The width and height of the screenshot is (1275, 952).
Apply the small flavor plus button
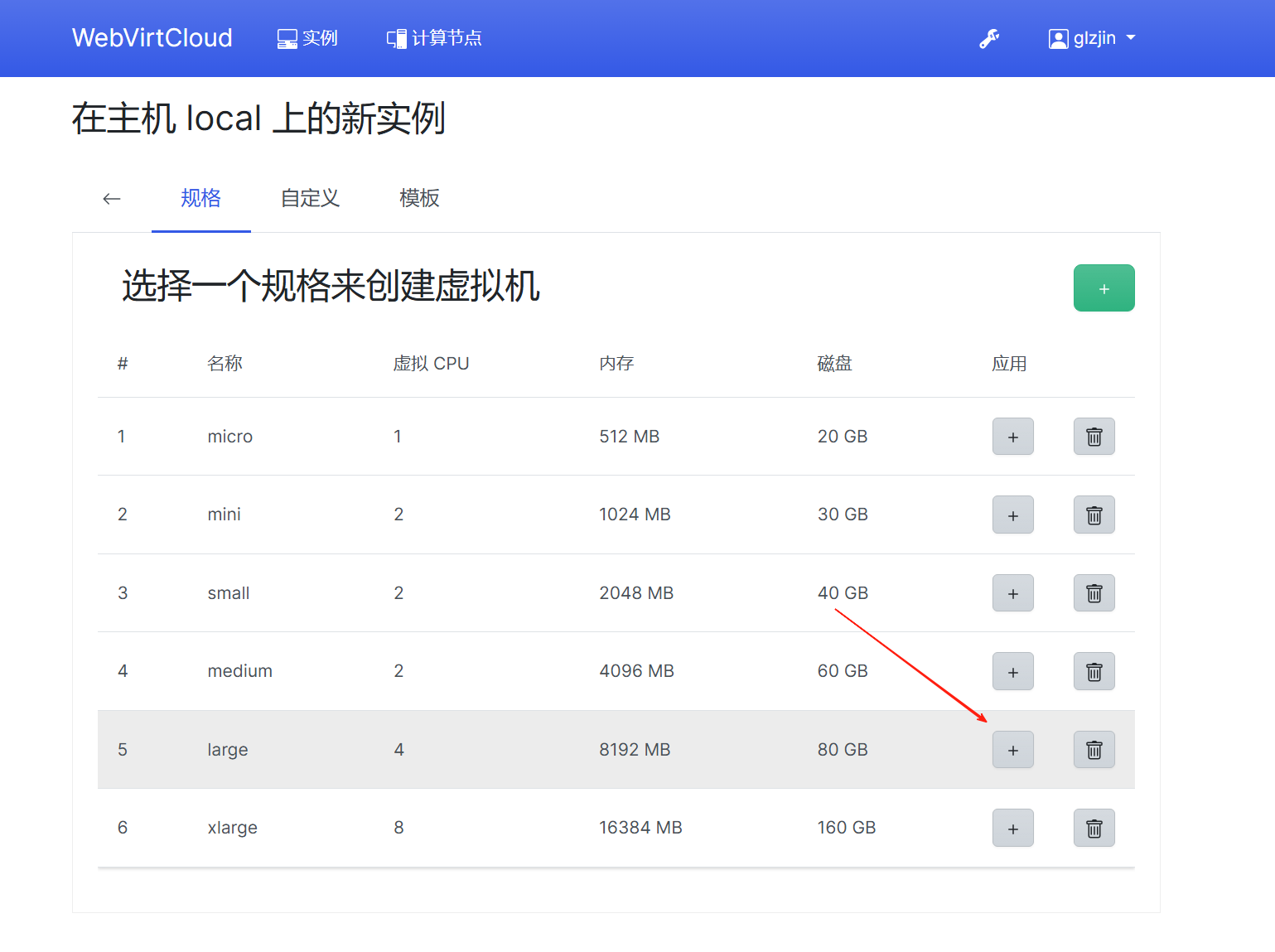coord(1013,593)
